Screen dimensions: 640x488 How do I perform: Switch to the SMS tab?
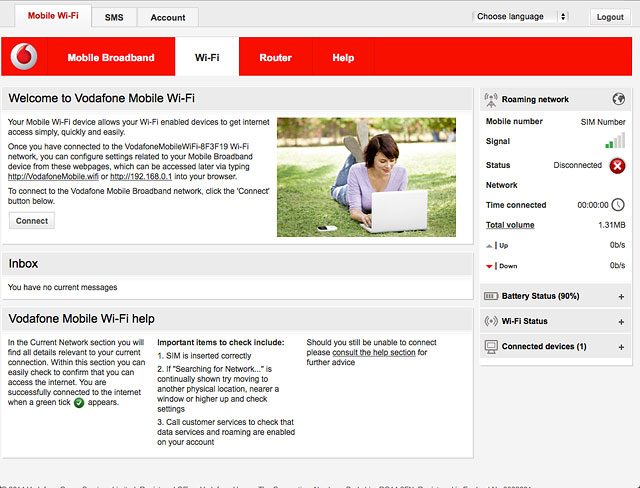pos(113,18)
